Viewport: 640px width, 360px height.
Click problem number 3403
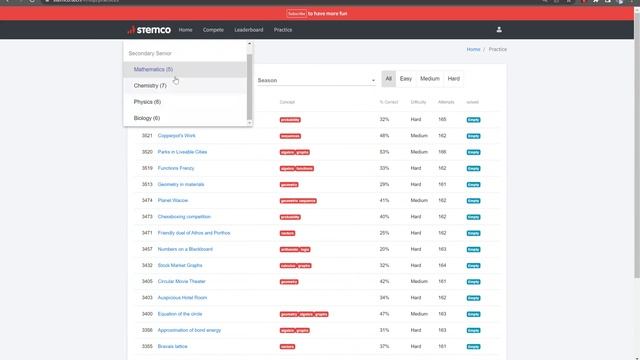(x=147, y=298)
